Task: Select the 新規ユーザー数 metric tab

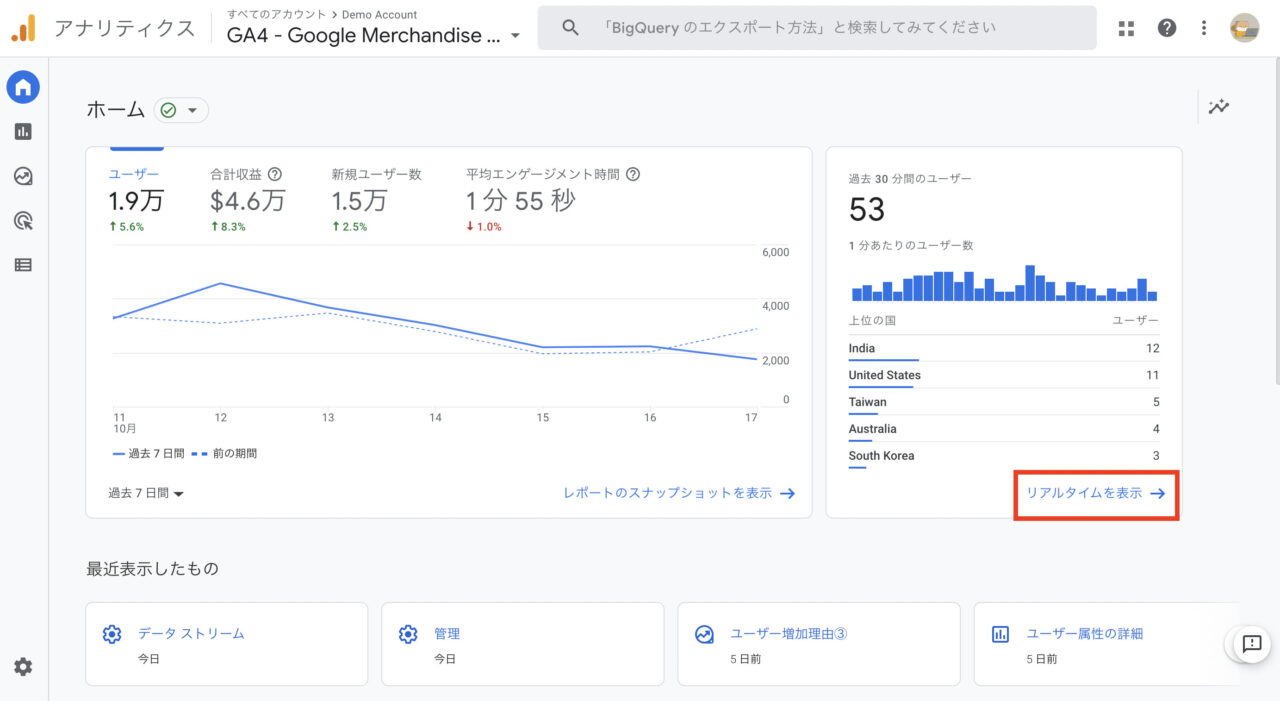Action: point(377,199)
